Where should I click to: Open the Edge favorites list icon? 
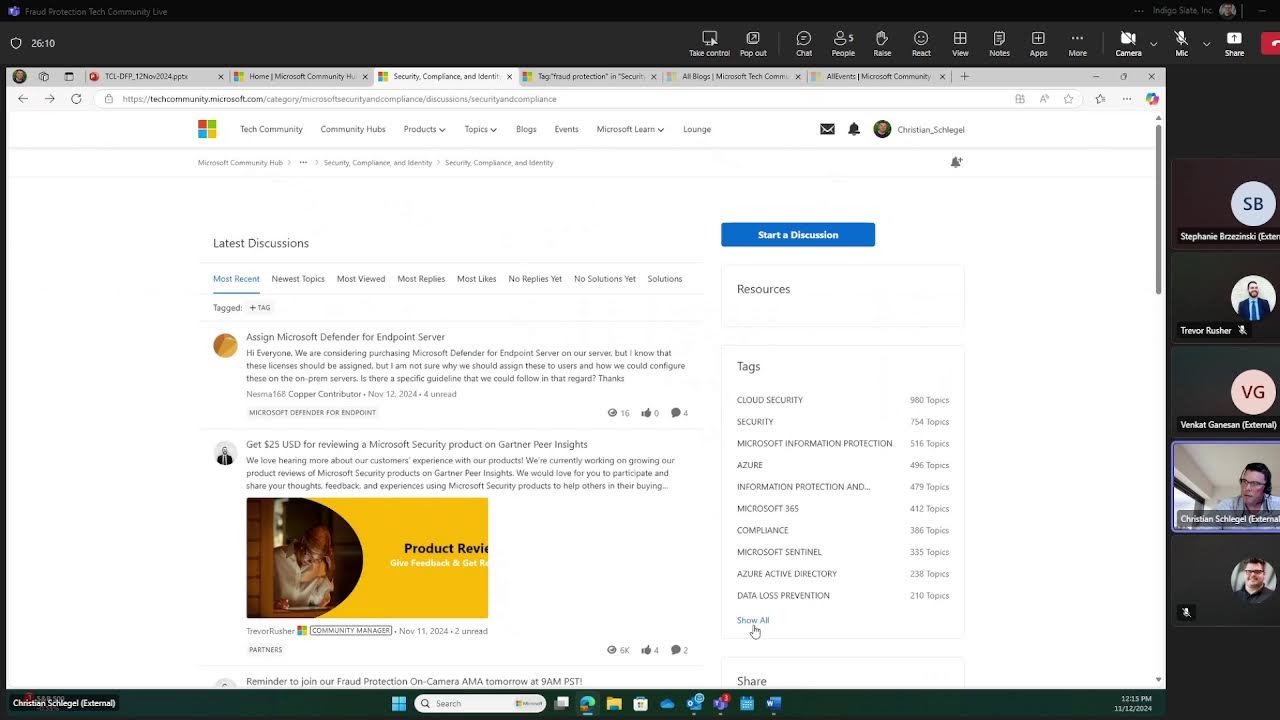click(1100, 99)
